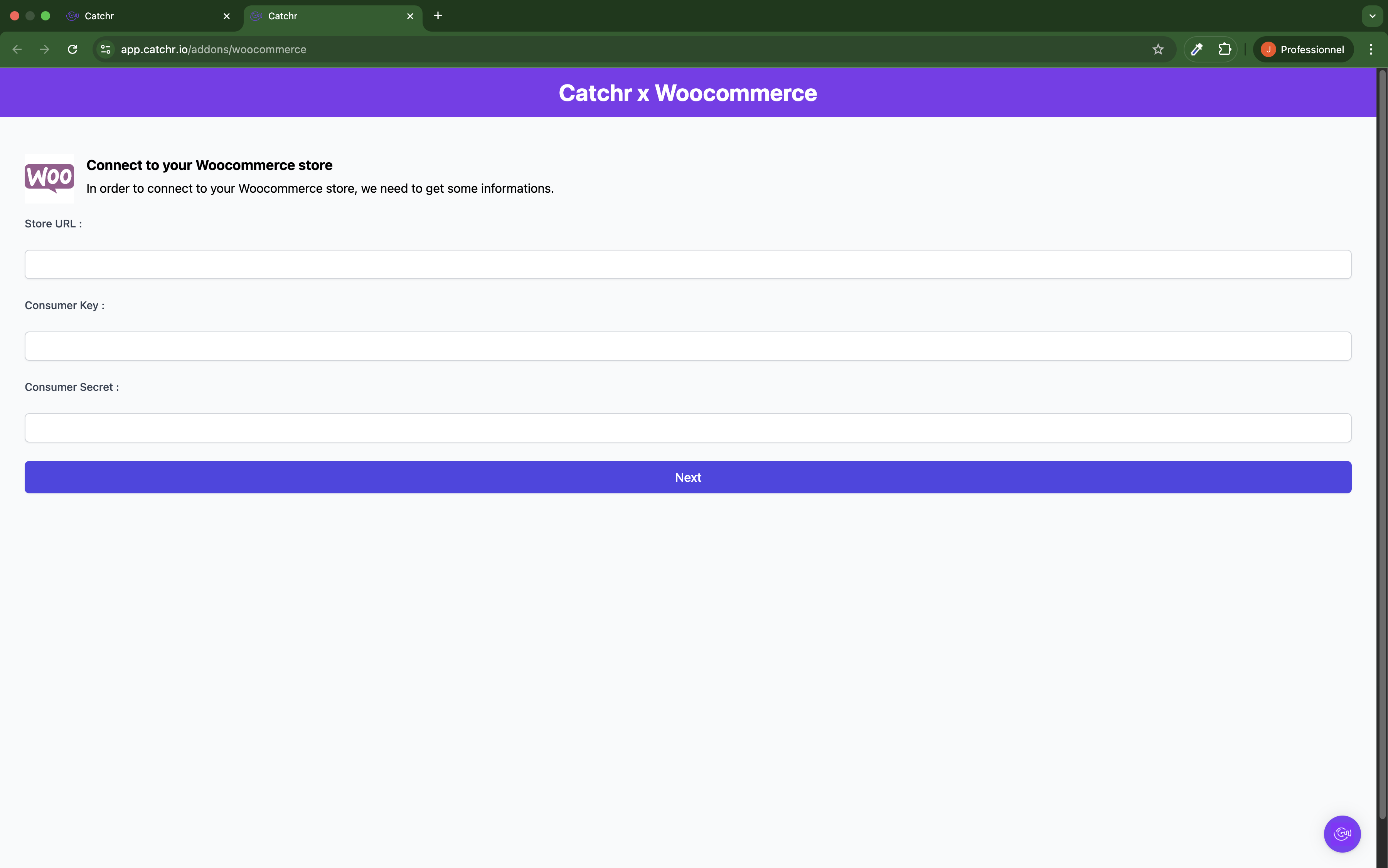1388x868 pixels.
Task: Click the green maximize window button
Action: coord(45,16)
